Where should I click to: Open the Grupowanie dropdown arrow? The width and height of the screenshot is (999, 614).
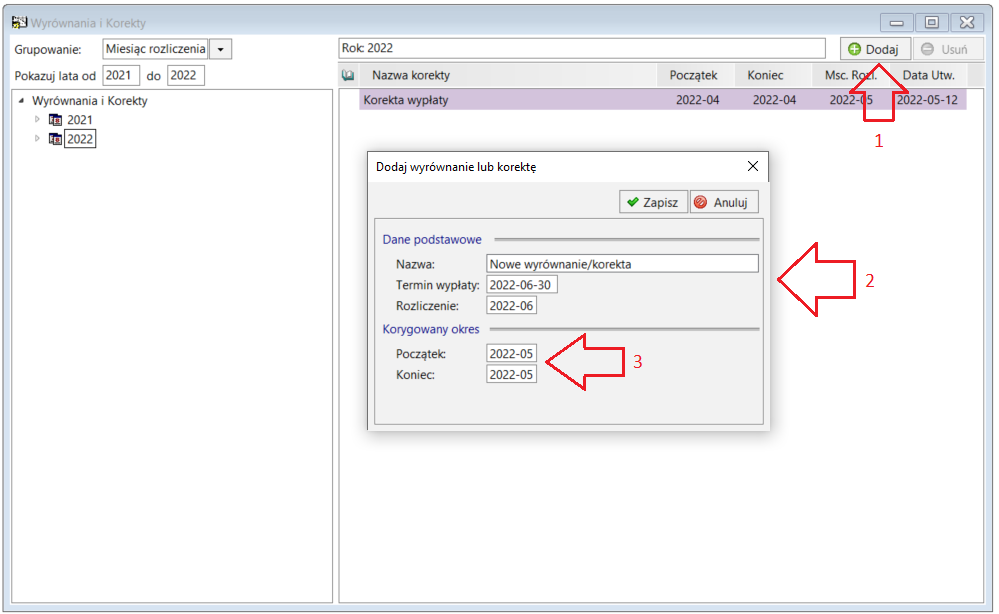pyautogui.click(x=220, y=49)
